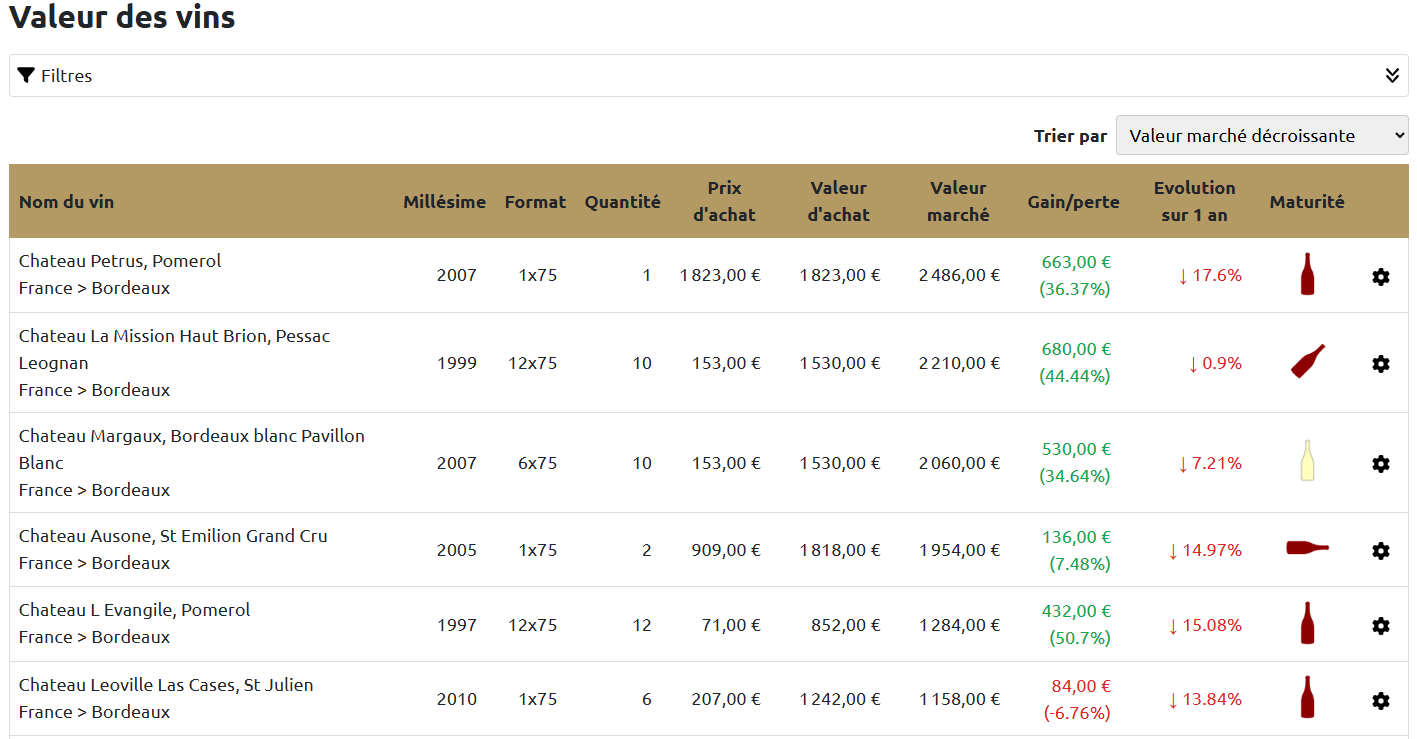The height and width of the screenshot is (739, 1417).
Task: Open Chateau Petrus, Pomerol wine entry
Action: pos(120,261)
